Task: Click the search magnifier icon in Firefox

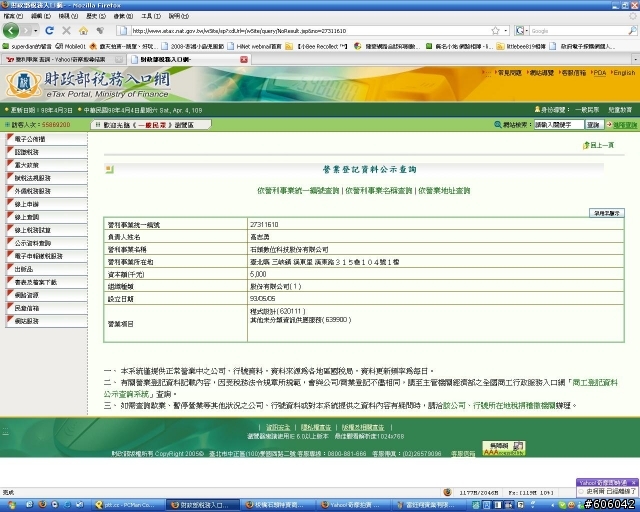Action: point(632,31)
